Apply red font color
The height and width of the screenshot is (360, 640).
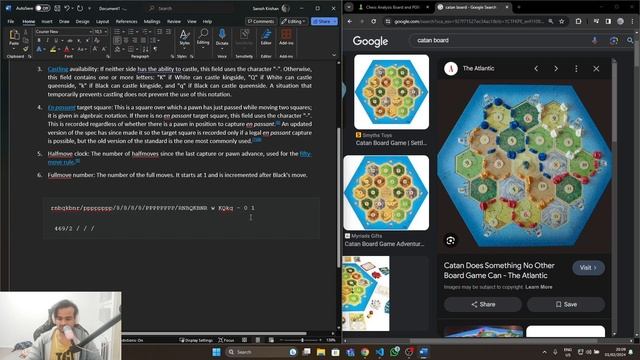coord(67,49)
